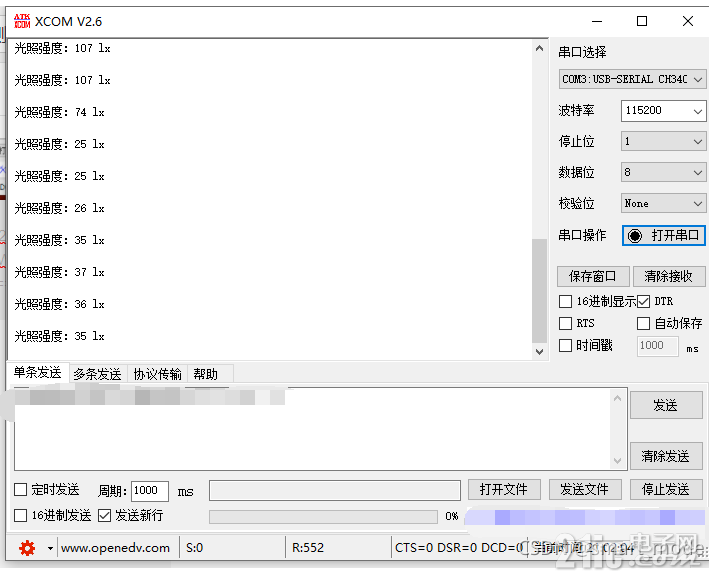Image resolution: width=709 pixels, height=576 pixels.
Task: Enable the 16进制发送 checkbox
Action: (x=20, y=515)
